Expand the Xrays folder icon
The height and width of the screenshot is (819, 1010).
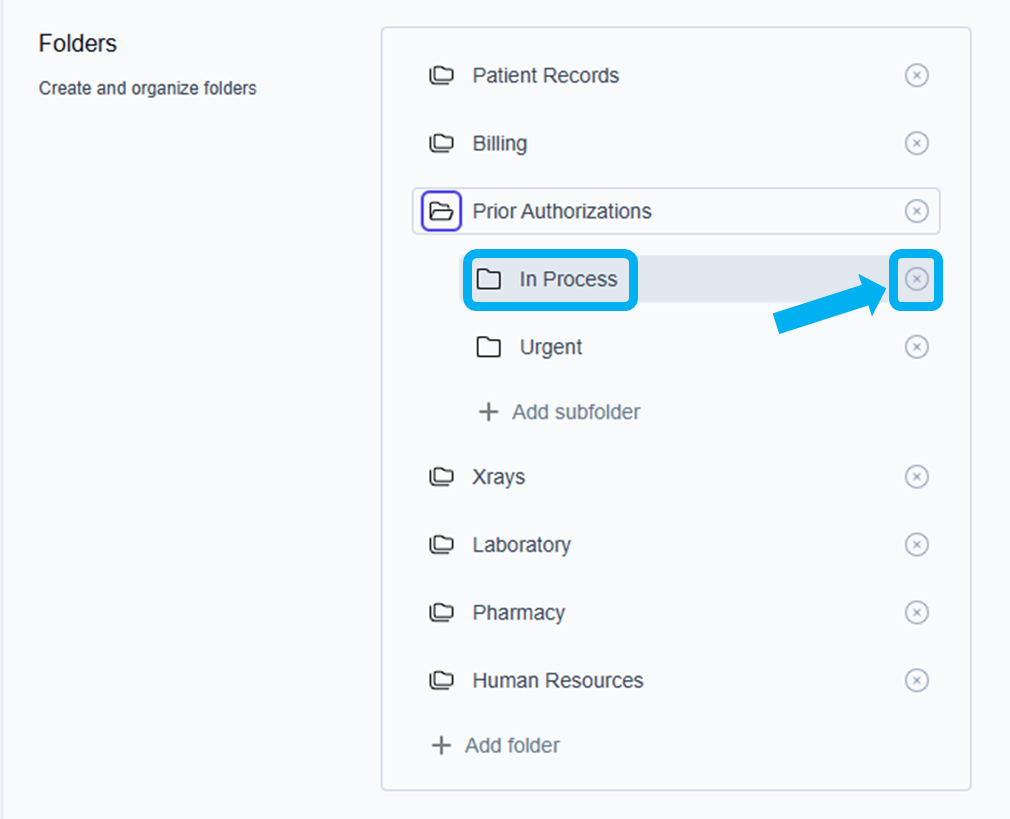coord(441,477)
